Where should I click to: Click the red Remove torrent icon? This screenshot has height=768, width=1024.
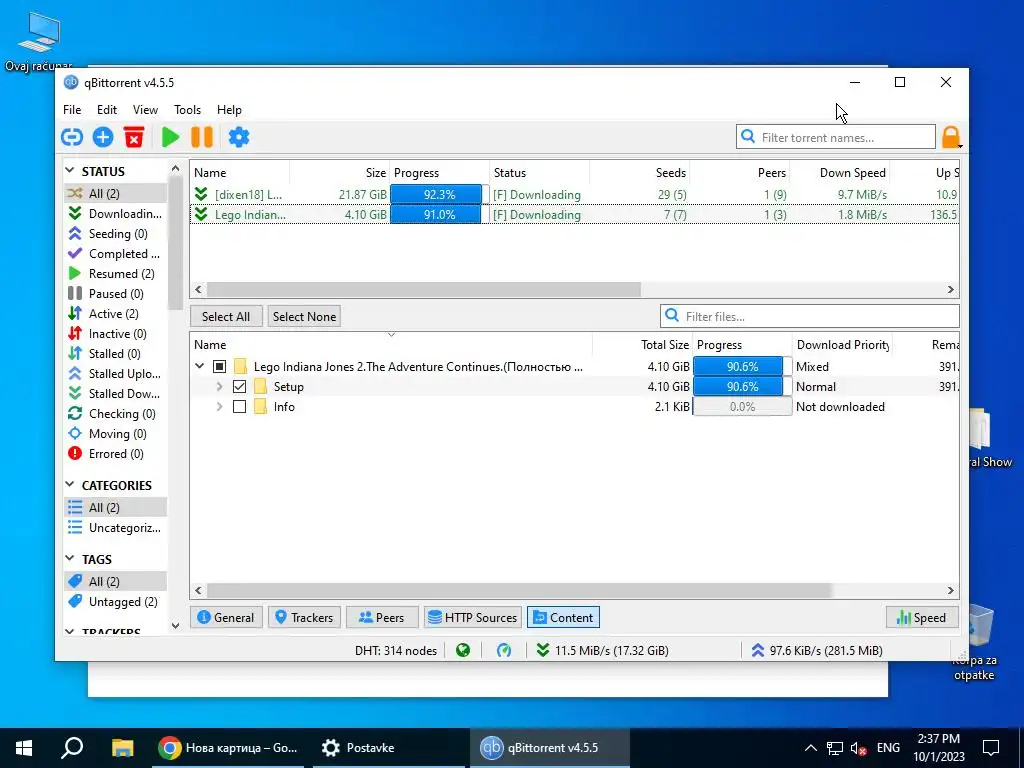(134, 137)
